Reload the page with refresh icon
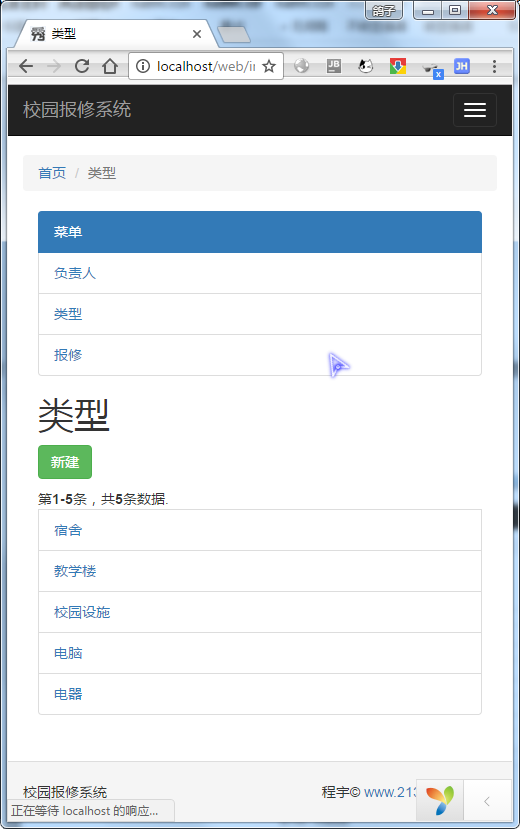 pyautogui.click(x=81, y=66)
